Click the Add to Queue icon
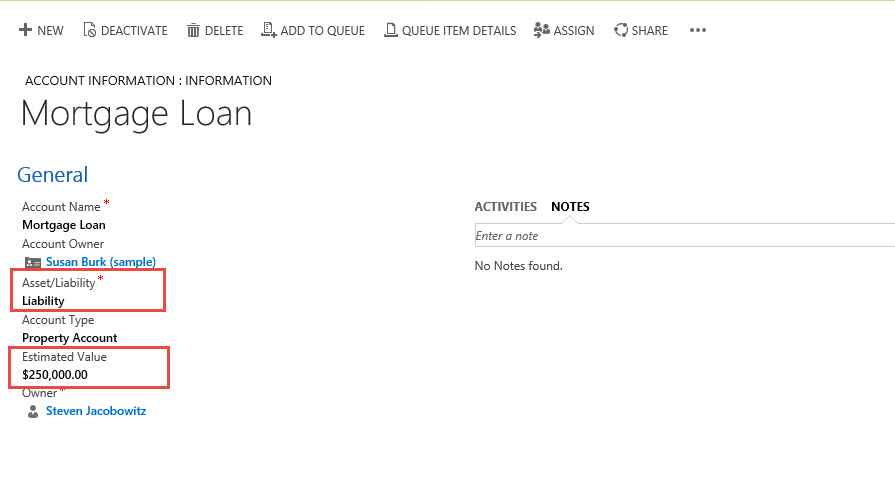This screenshot has height=489, width=895. coord(268,31)
